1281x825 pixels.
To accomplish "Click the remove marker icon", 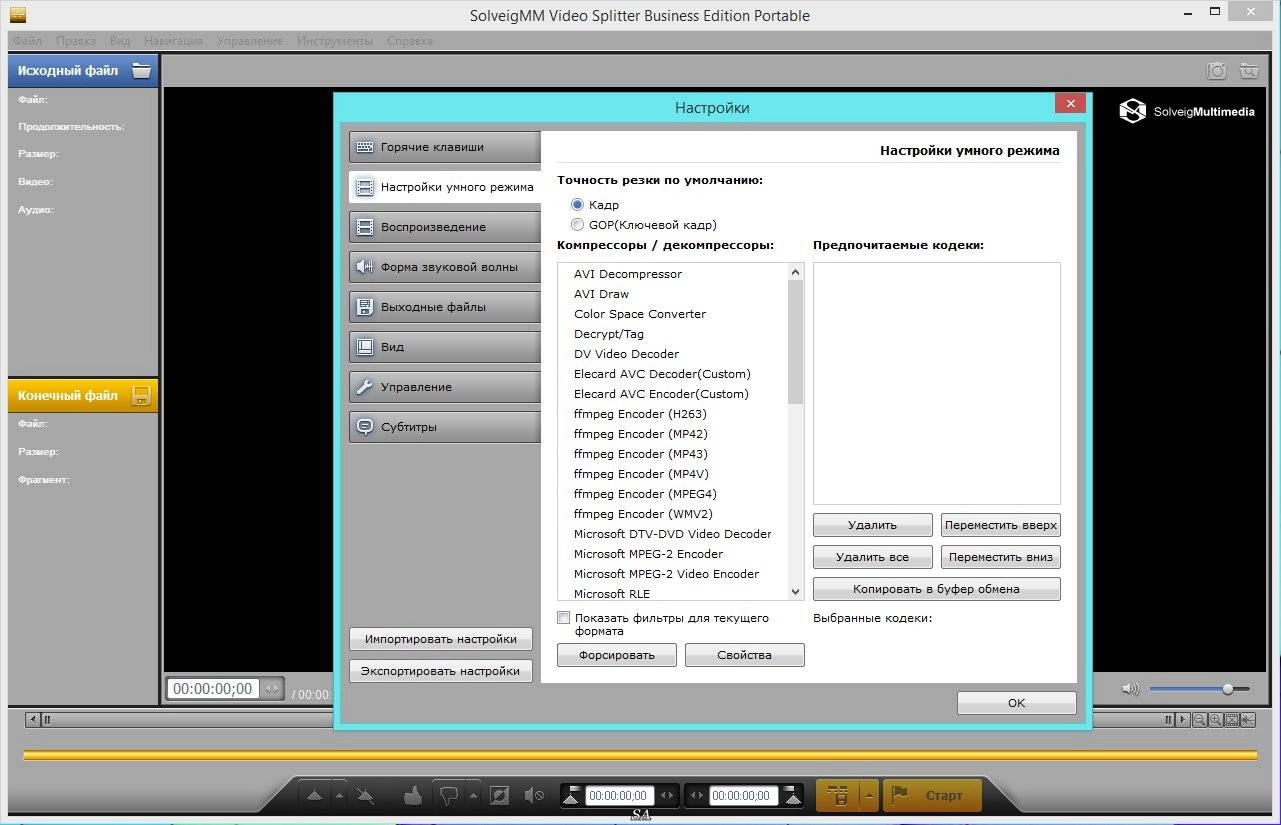I will (x=364, y=796).
